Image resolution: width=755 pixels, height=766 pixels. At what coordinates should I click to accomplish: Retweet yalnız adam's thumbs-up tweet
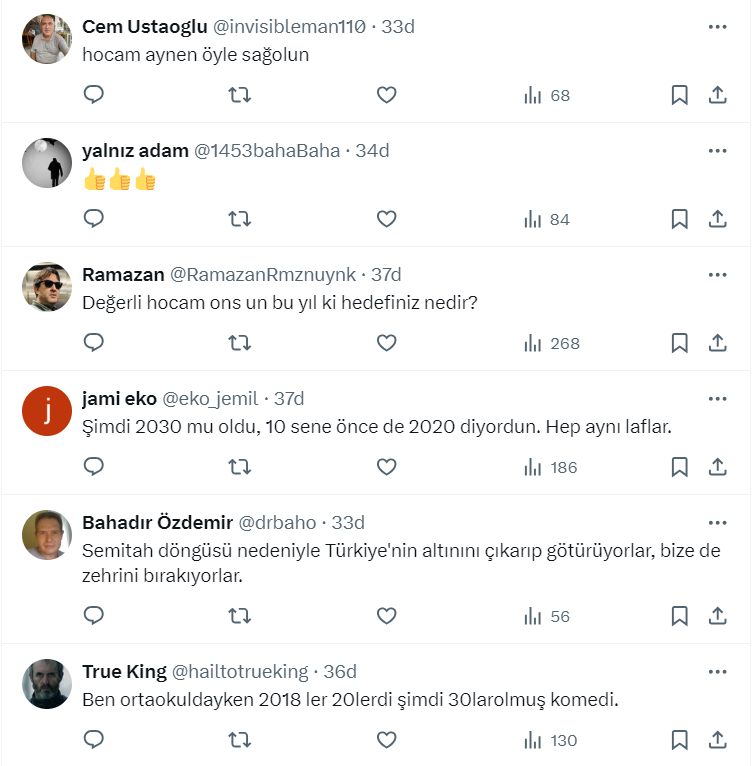(x=240, y=219)
